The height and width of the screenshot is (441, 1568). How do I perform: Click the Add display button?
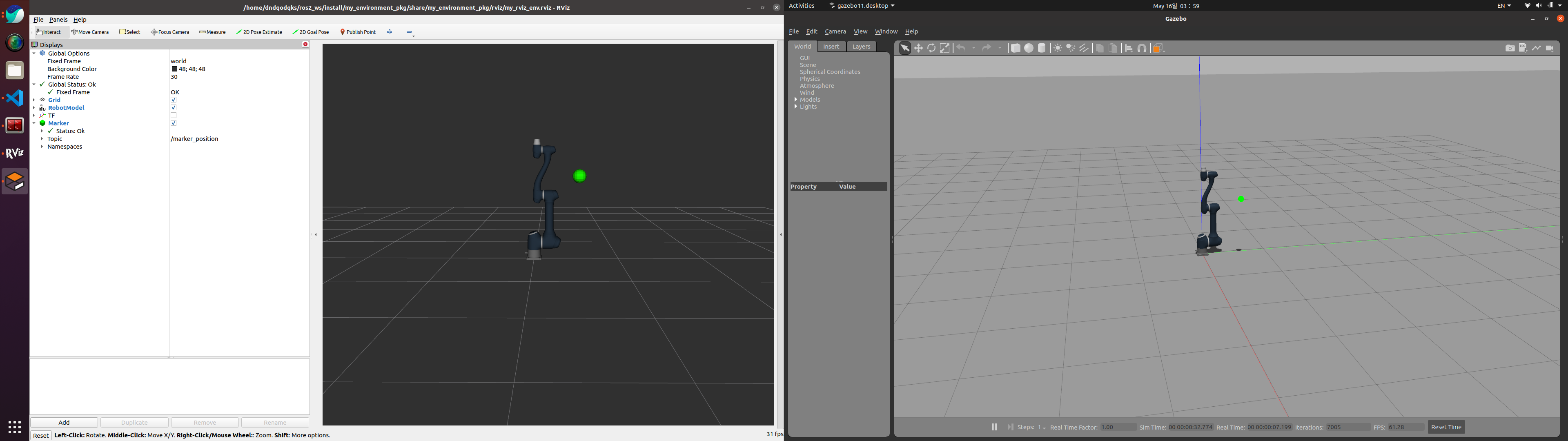(64, 423)
